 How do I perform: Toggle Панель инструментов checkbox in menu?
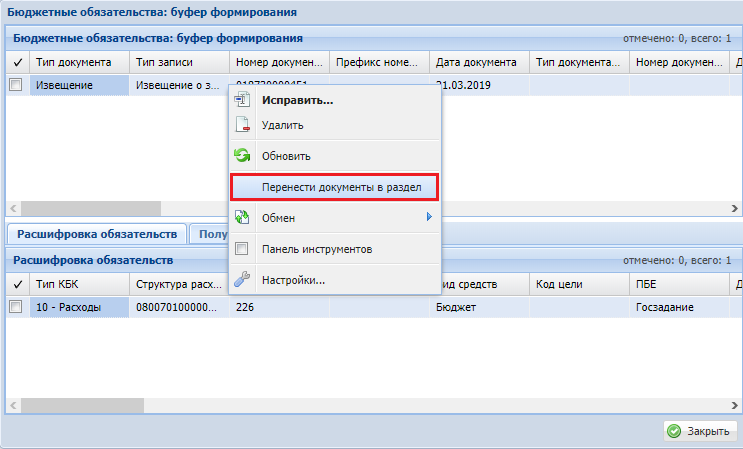[x=241, y=249]
